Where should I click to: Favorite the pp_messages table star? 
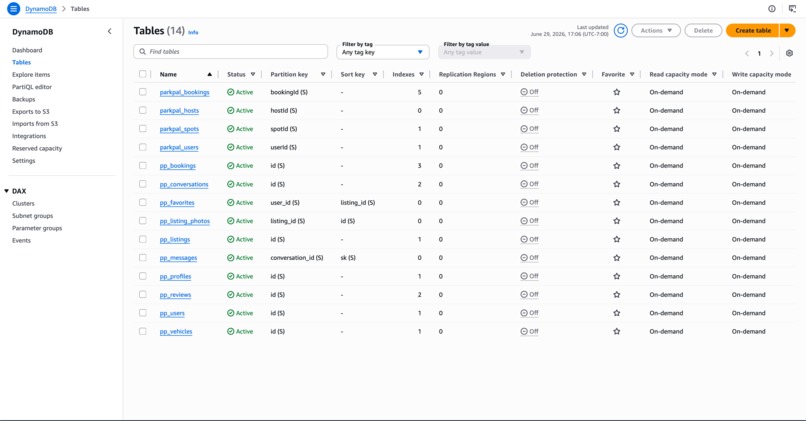click(616, 258)
